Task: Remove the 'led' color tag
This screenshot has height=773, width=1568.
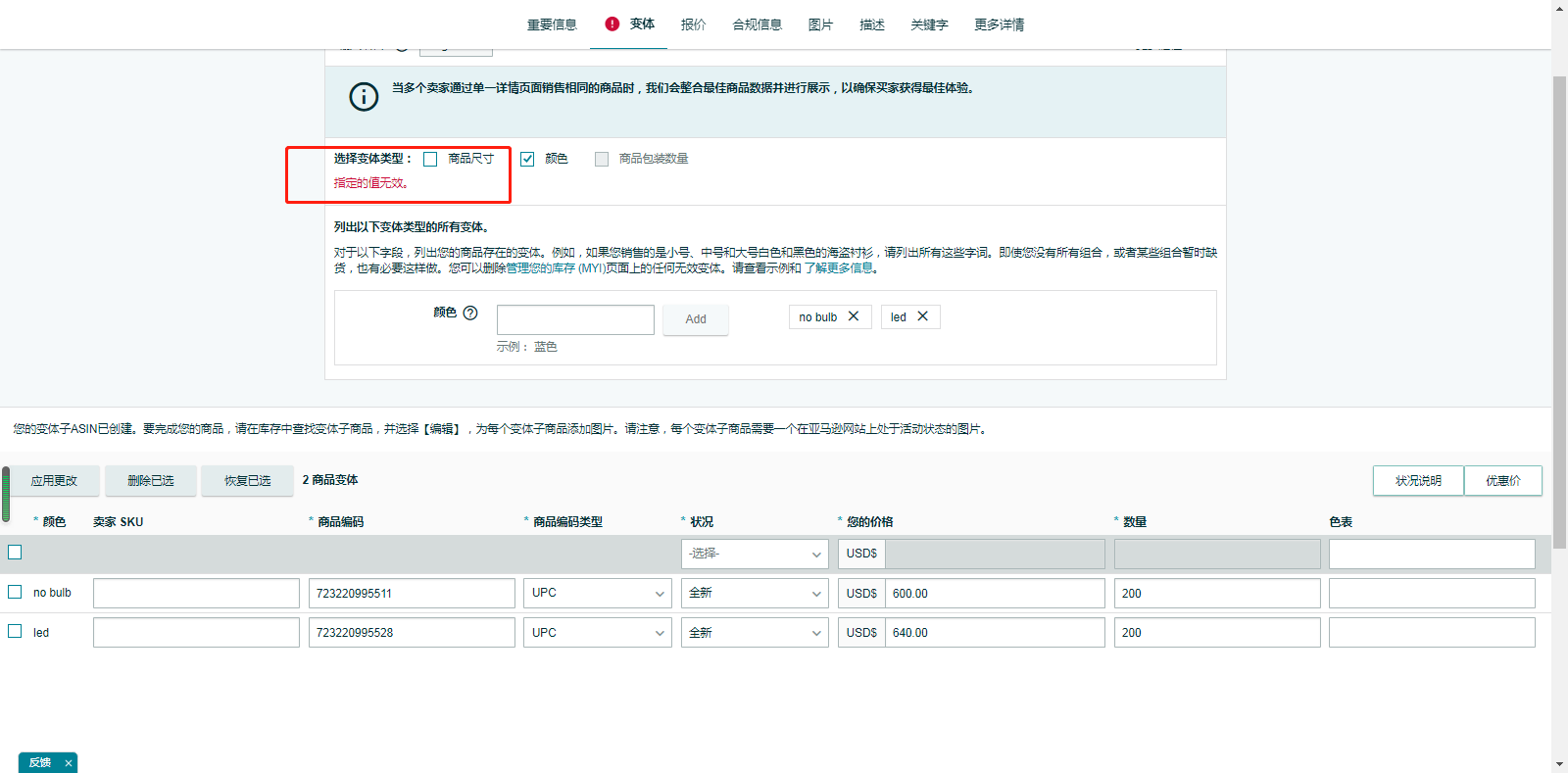Action: click(x=922, y=316)
